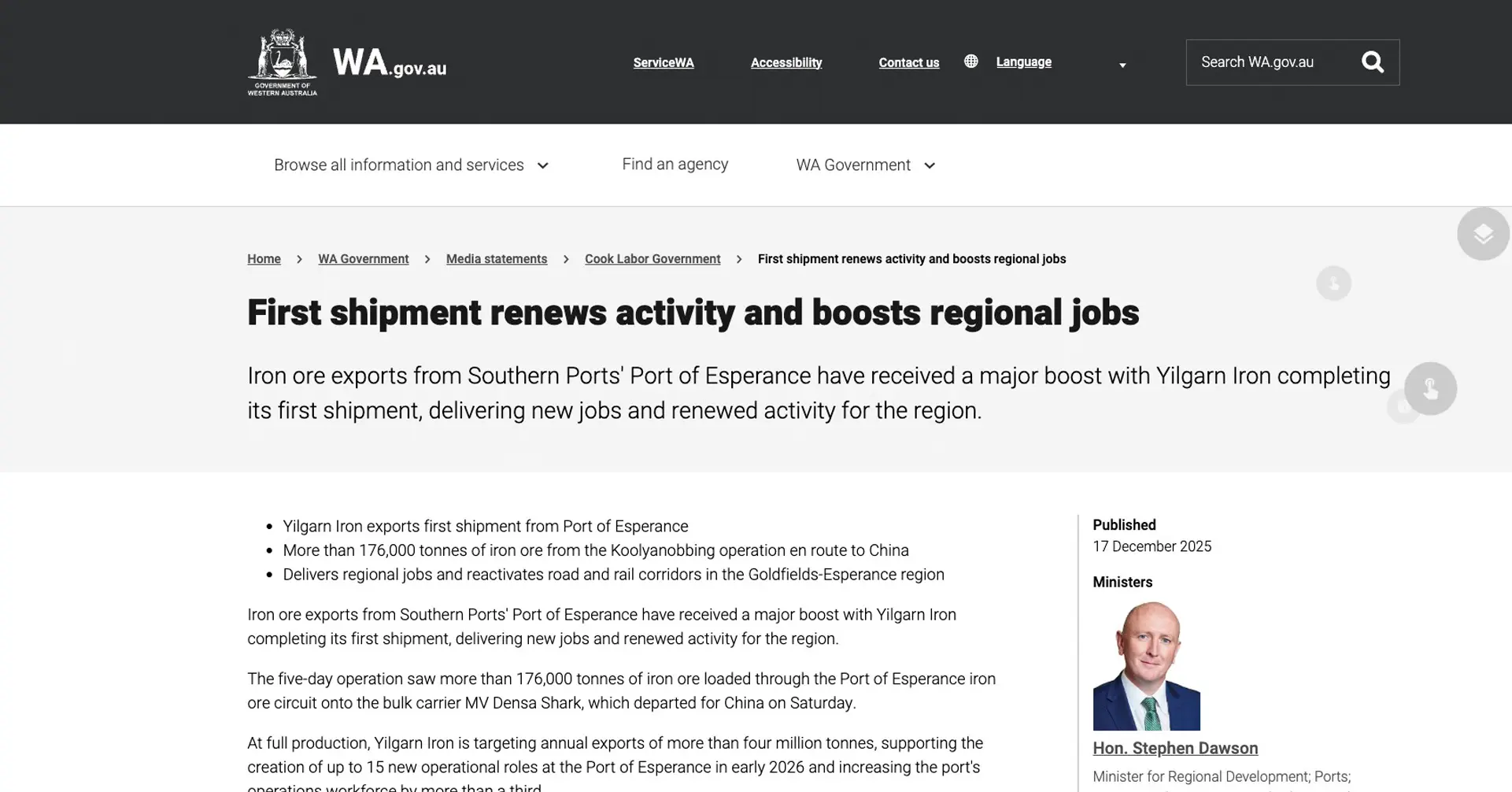Open the Contact us link
Screen dimensions: 1512x792
point(908,63)
